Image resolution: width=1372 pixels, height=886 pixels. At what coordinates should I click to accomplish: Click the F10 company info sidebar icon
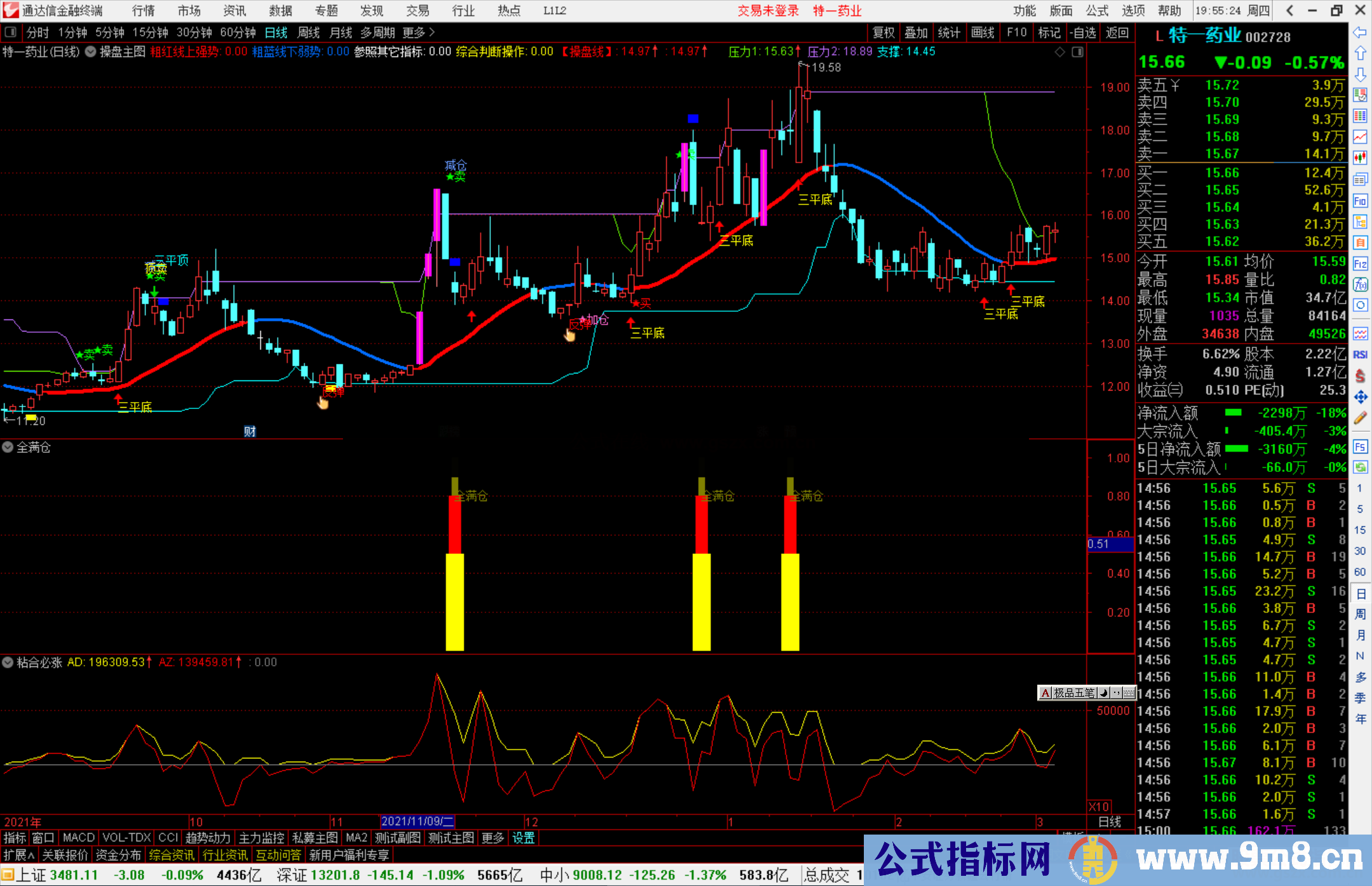(1360, 201)
